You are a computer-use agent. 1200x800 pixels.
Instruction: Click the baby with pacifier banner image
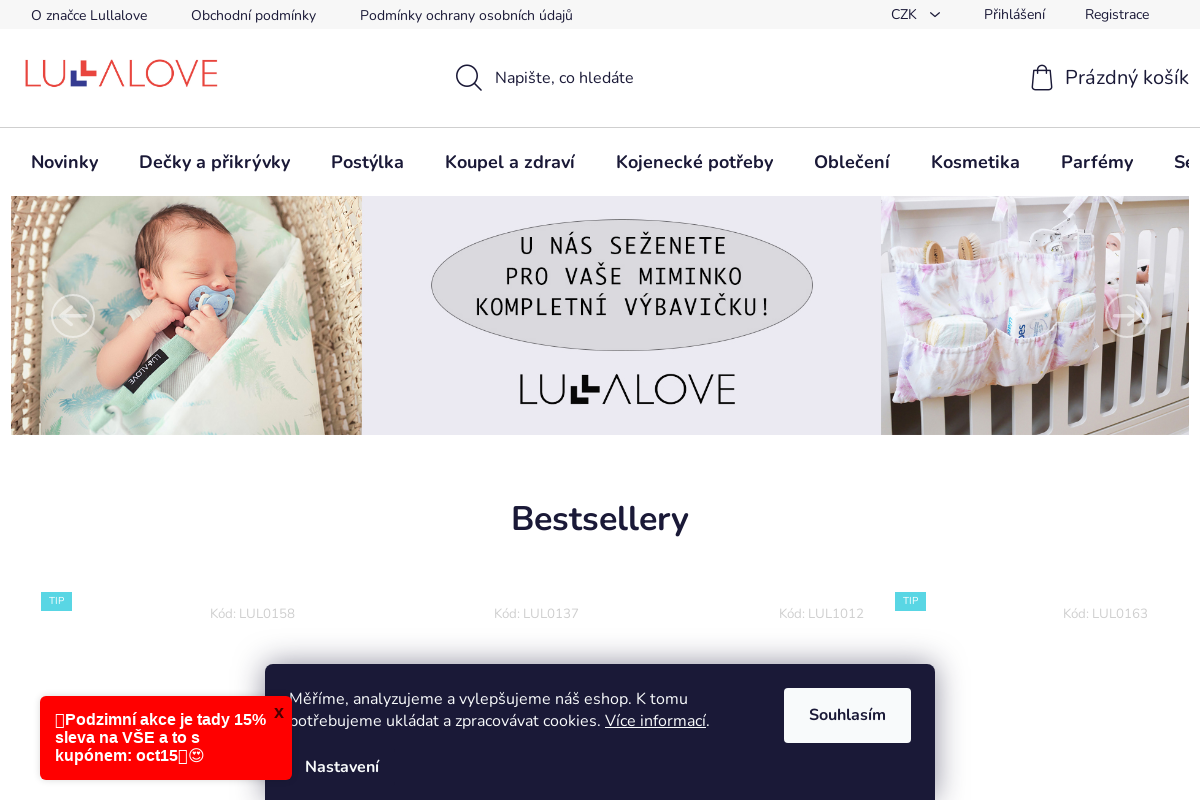187,316
